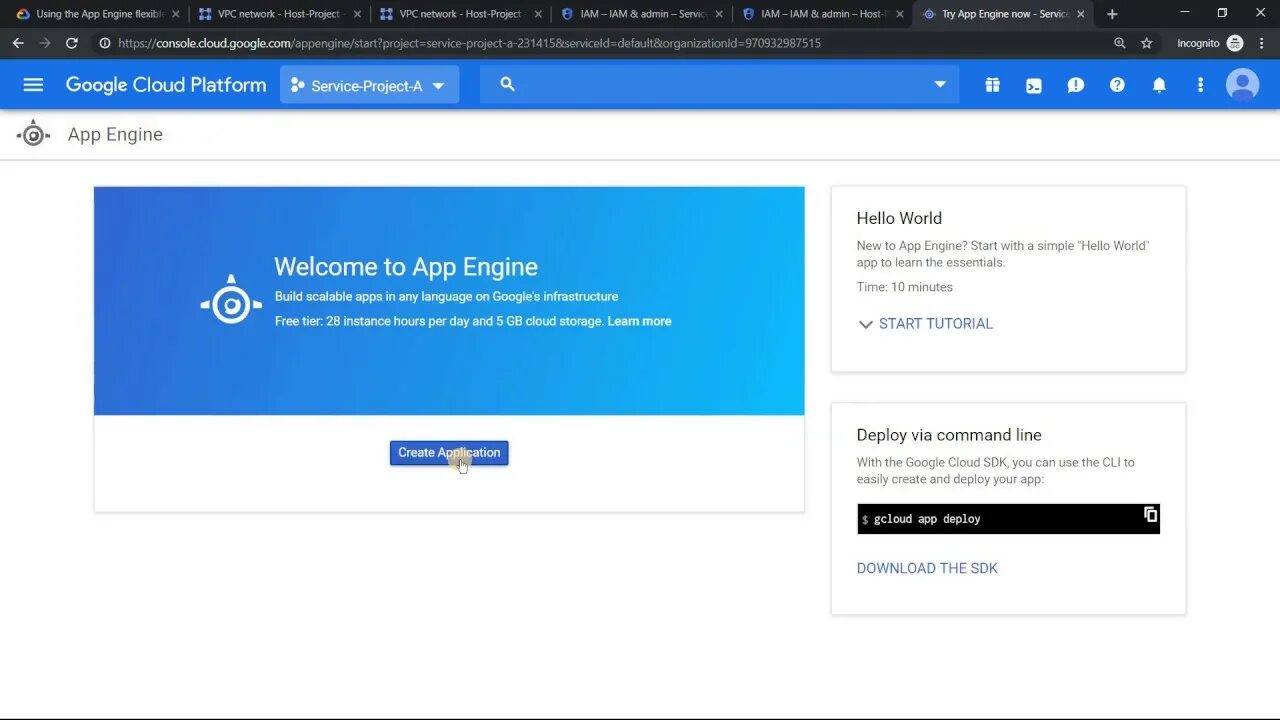Viewport: 1280px width, 720px height.
Task: Click the search magnifier icon in console bar
Action: pos(507,85)
